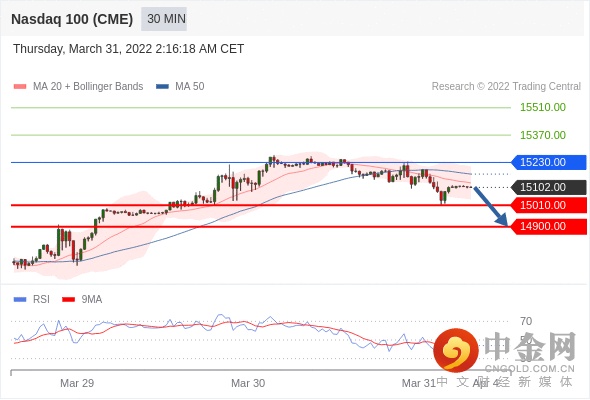Toggle the MA 50 legend label
This screenshot has width=590, height=400.
click(190, 87)
